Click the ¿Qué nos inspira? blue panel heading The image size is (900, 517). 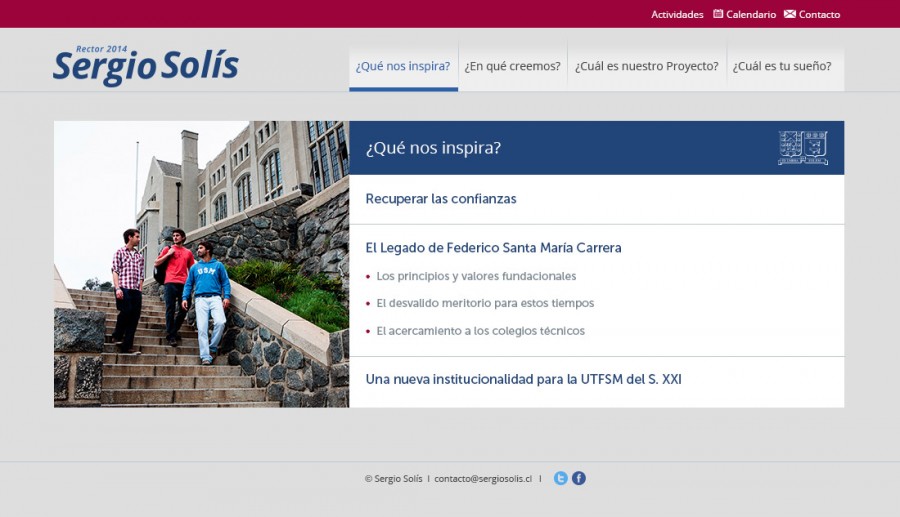coord(433,148)
